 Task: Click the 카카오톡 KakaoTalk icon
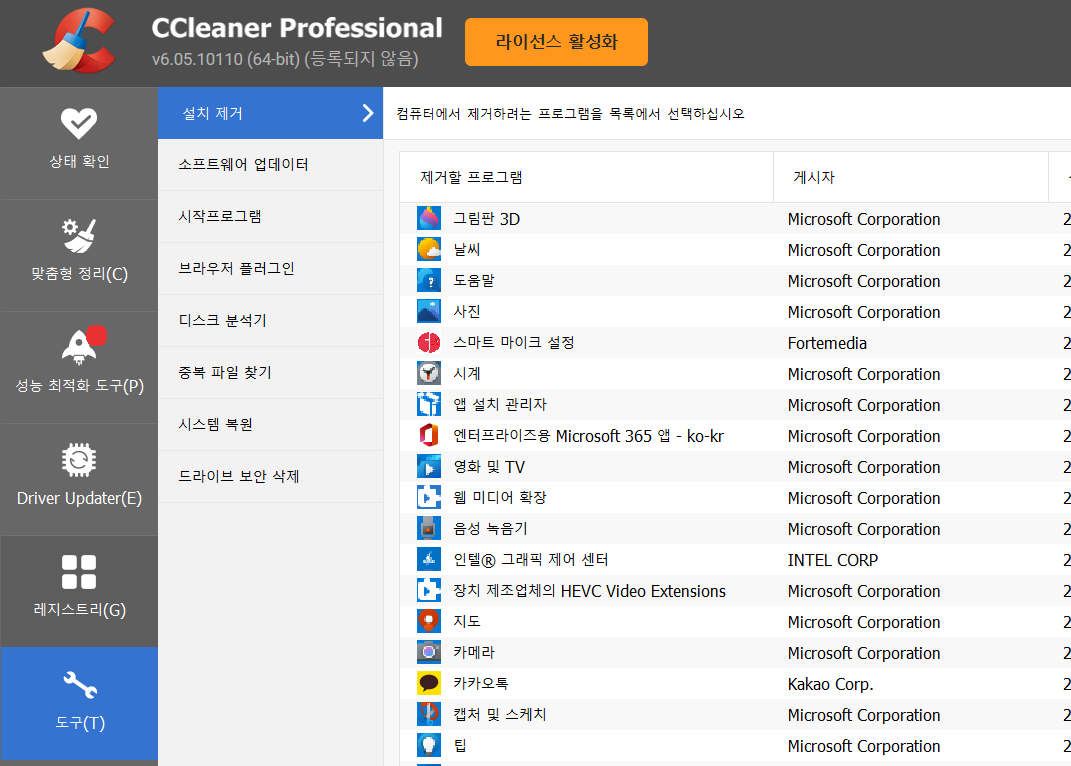click(429, 683)
